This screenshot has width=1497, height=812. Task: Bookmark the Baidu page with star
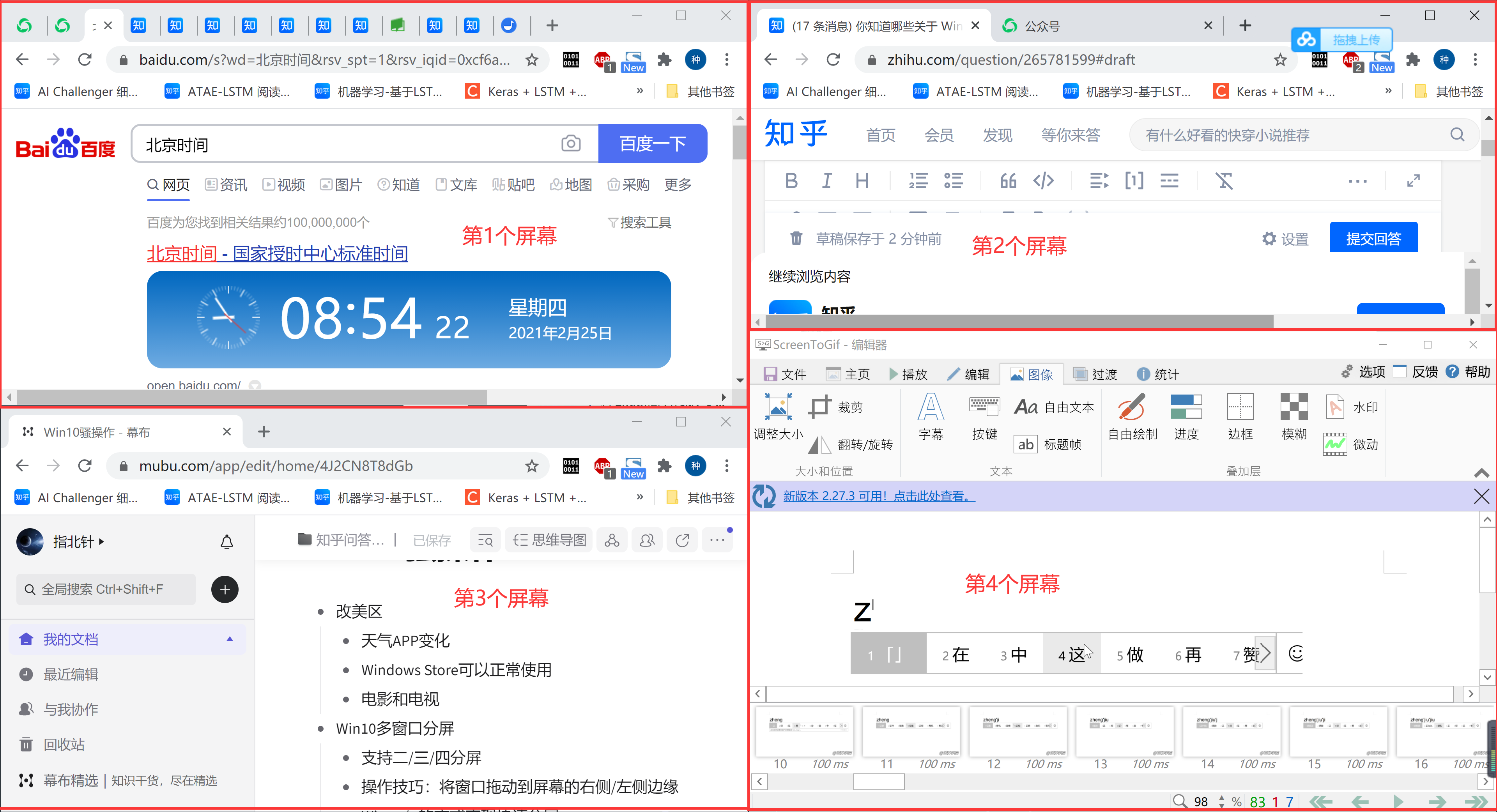coord(531,59)
